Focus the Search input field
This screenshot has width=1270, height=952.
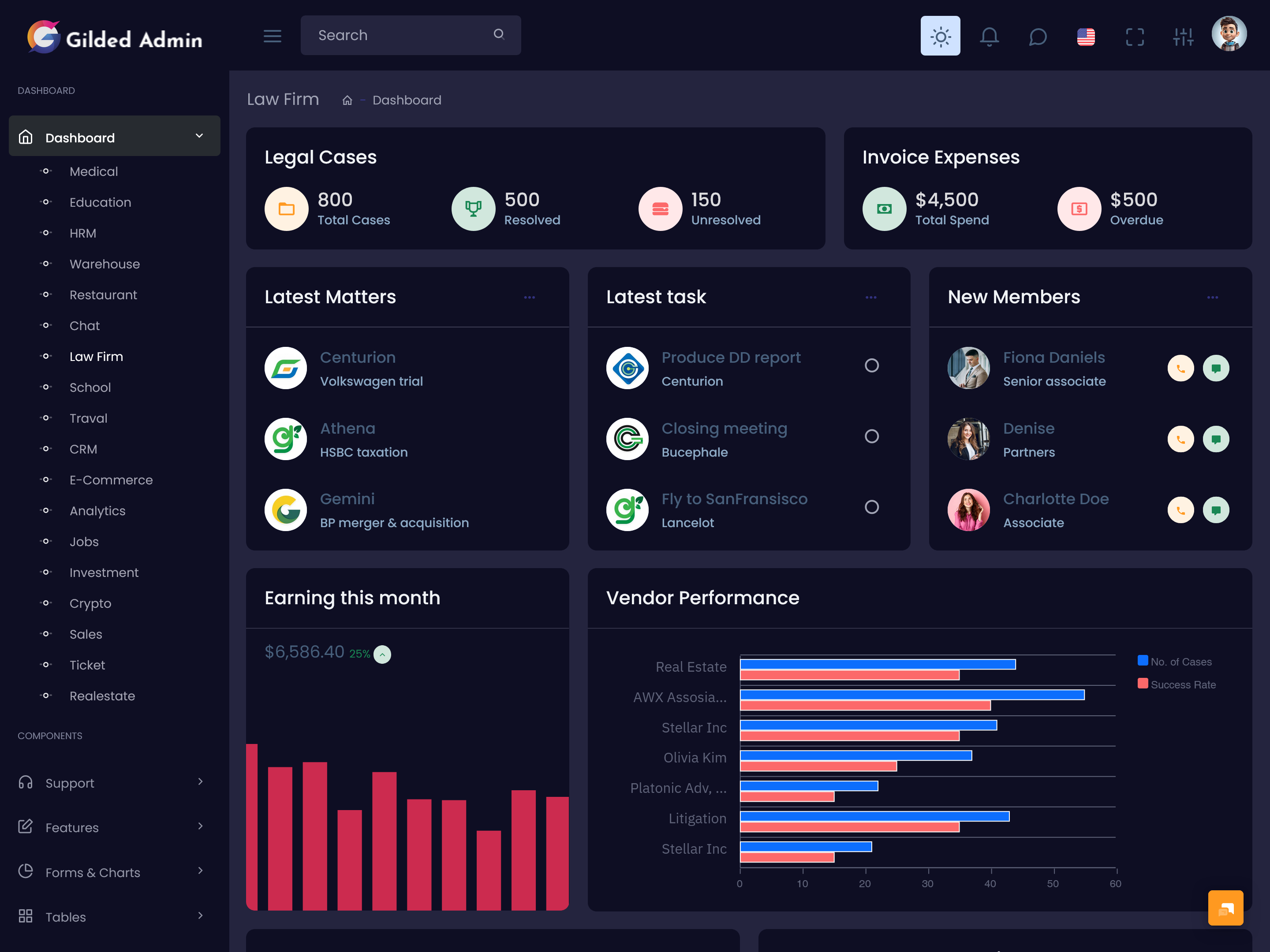tap(411, 36)
